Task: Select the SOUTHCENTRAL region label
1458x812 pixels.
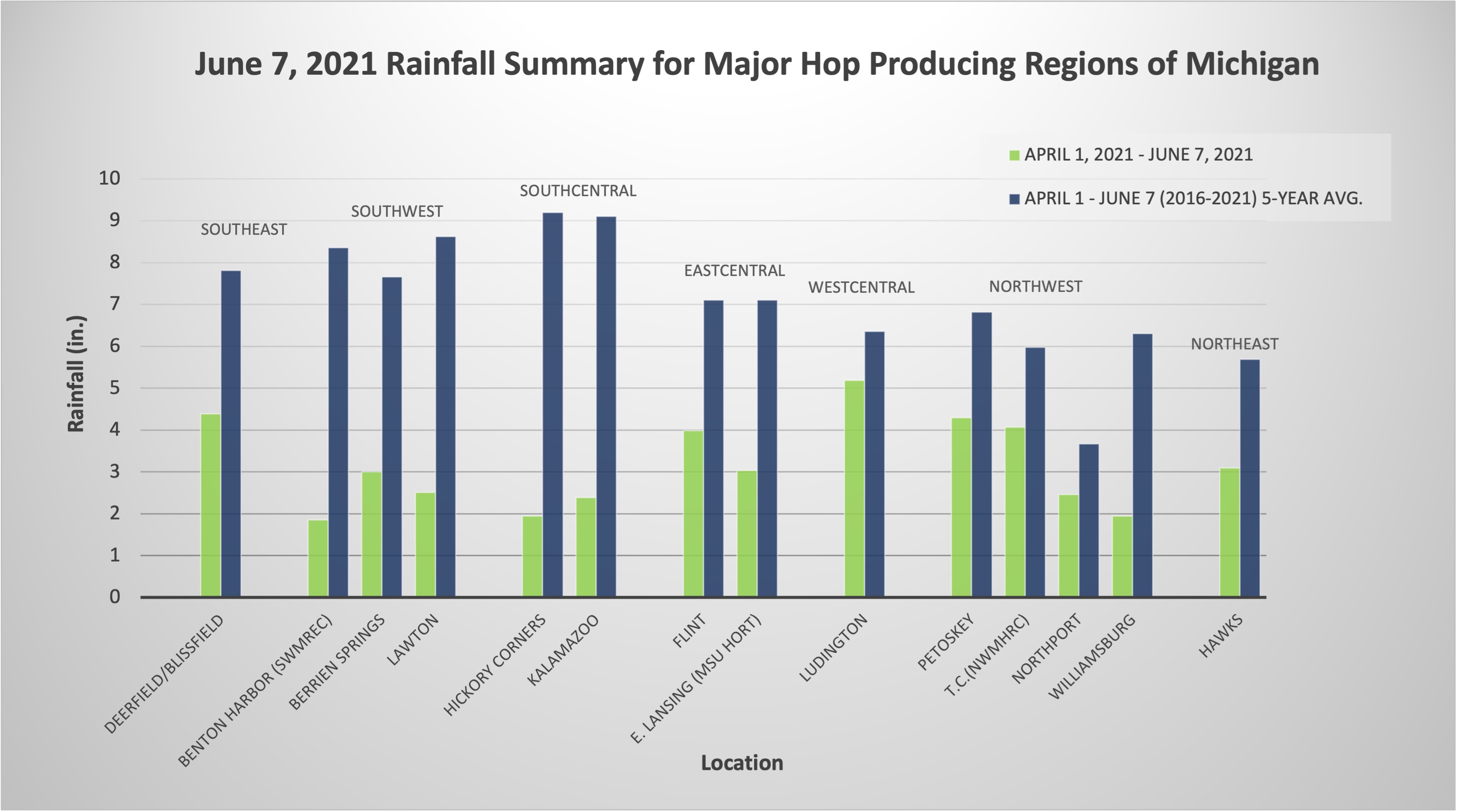Action: coord(578,191)
